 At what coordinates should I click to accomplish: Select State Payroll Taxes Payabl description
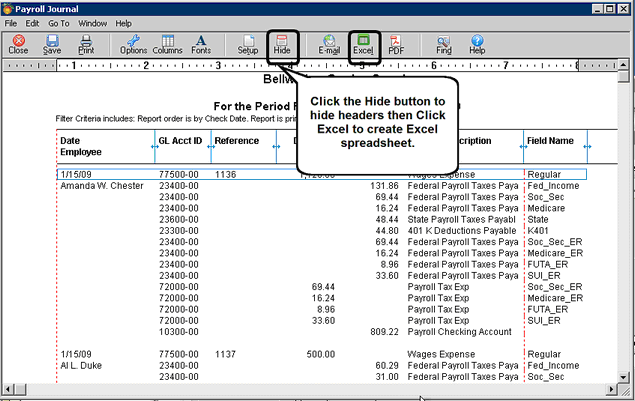(x=461, y=220)
